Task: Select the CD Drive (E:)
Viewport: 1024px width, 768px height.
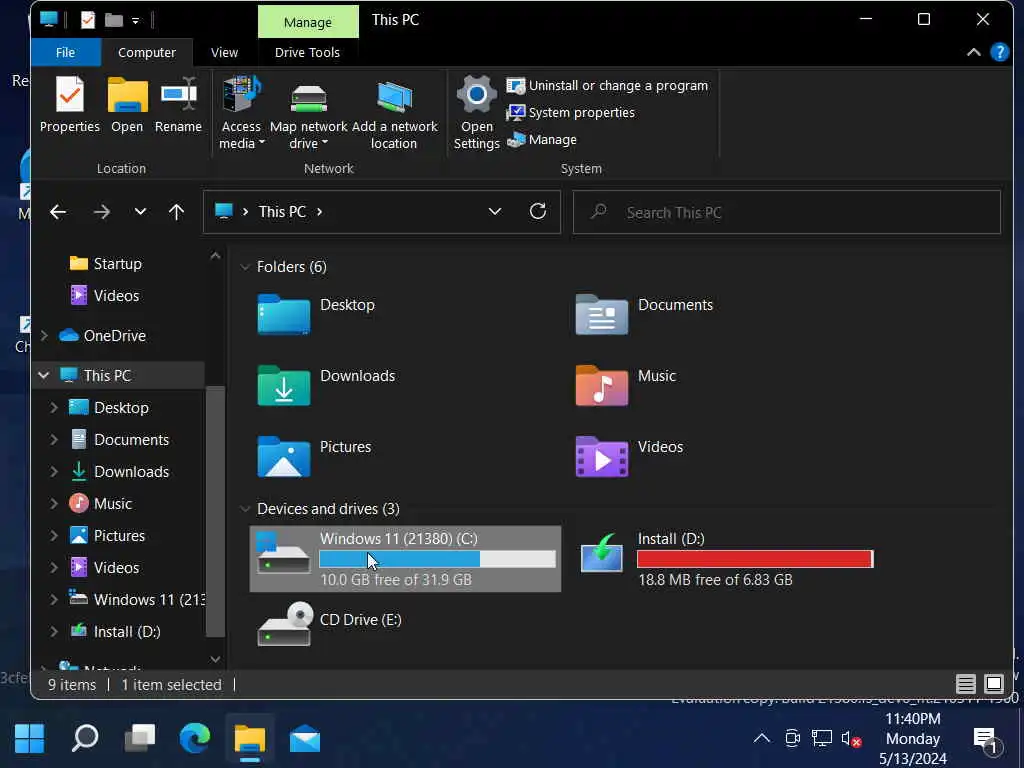Action: [330, 625]
